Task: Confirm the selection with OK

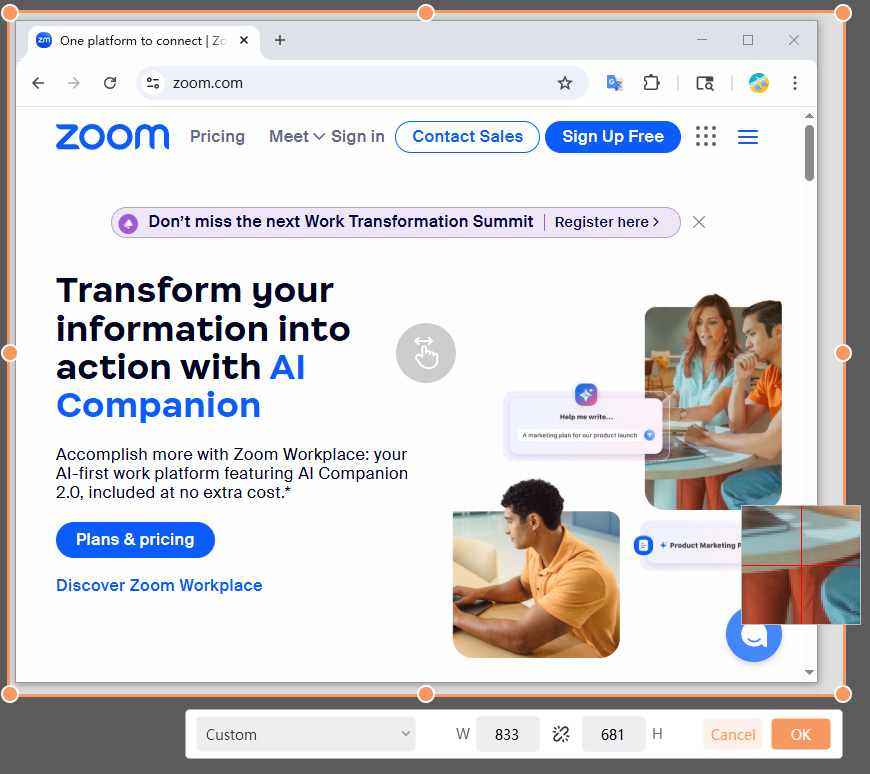Action: point(801,734)
